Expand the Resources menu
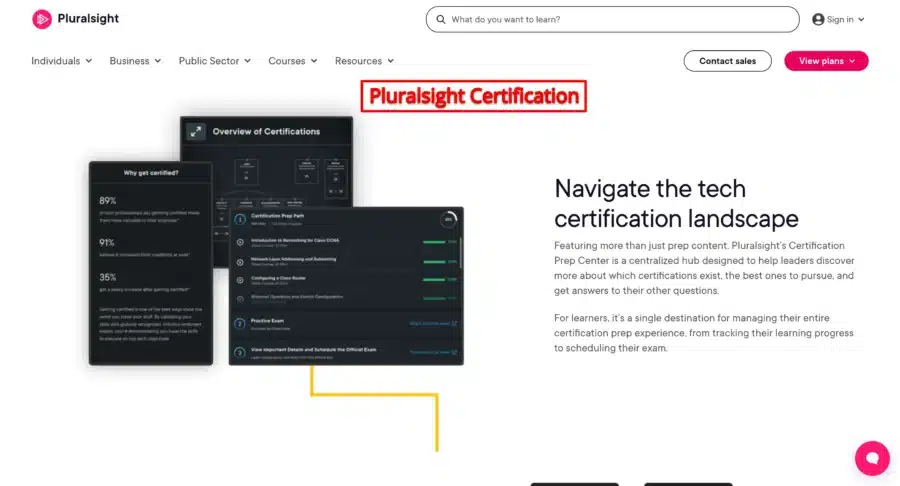 coord(364,61)
